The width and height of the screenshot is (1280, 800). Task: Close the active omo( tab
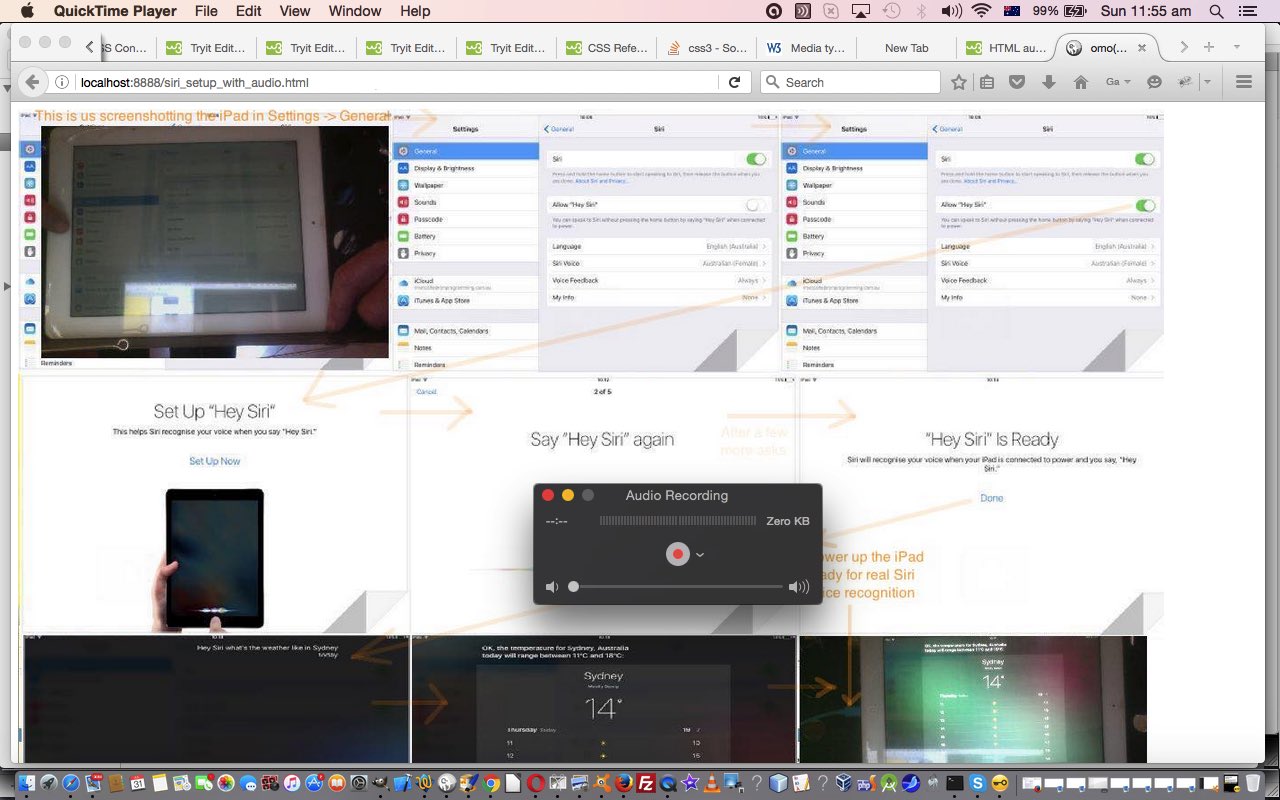tap(1142, 47)
